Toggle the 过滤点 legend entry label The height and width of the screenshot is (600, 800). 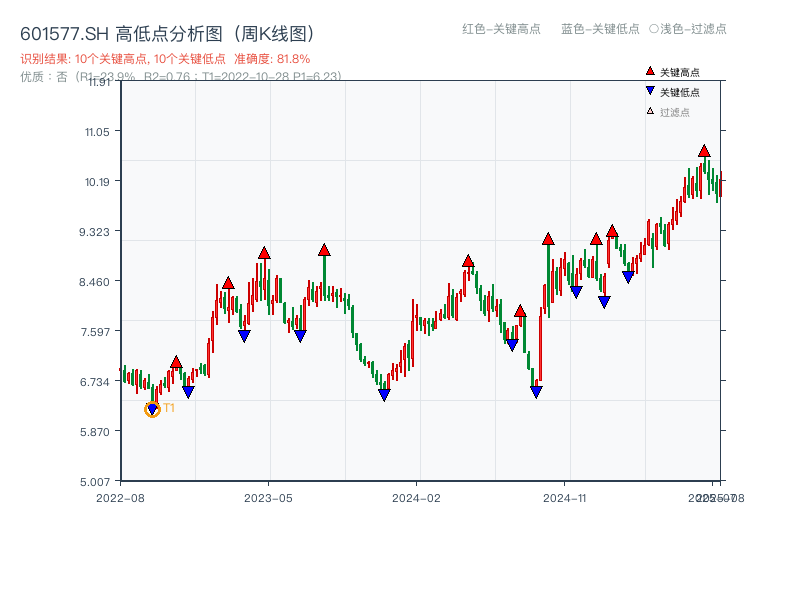click(x=674, y=112)
